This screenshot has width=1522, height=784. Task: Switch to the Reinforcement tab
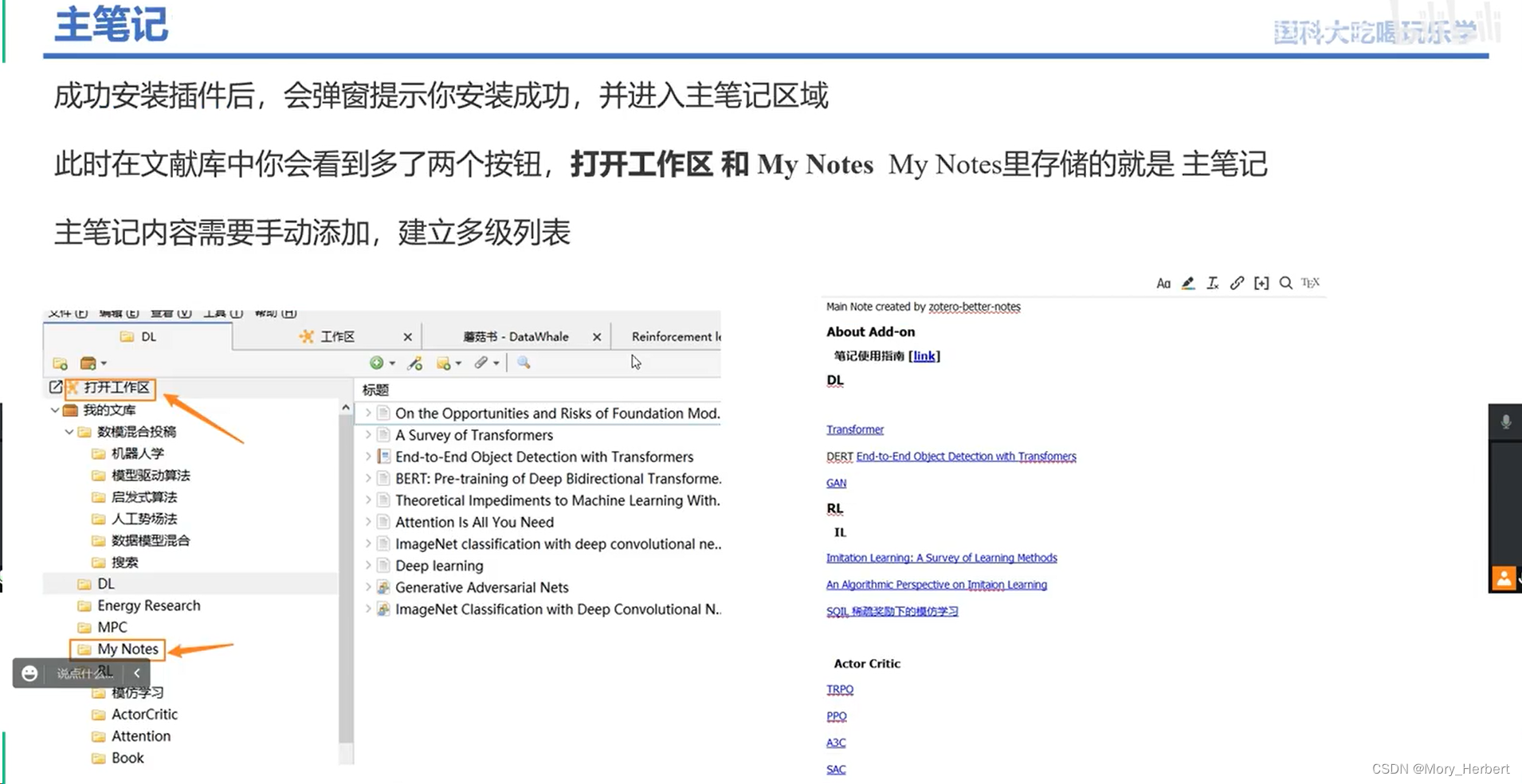(x=667, y=336)
